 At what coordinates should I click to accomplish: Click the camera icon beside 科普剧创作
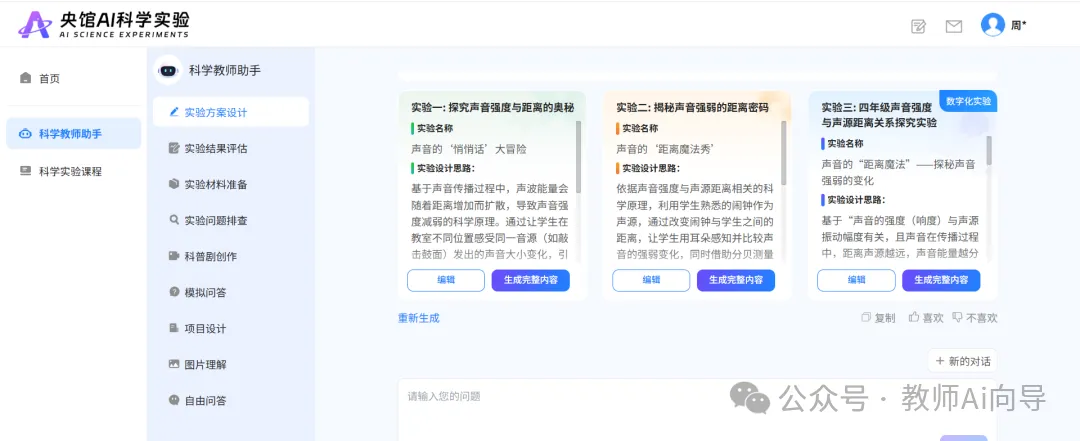tap(174, 256)
